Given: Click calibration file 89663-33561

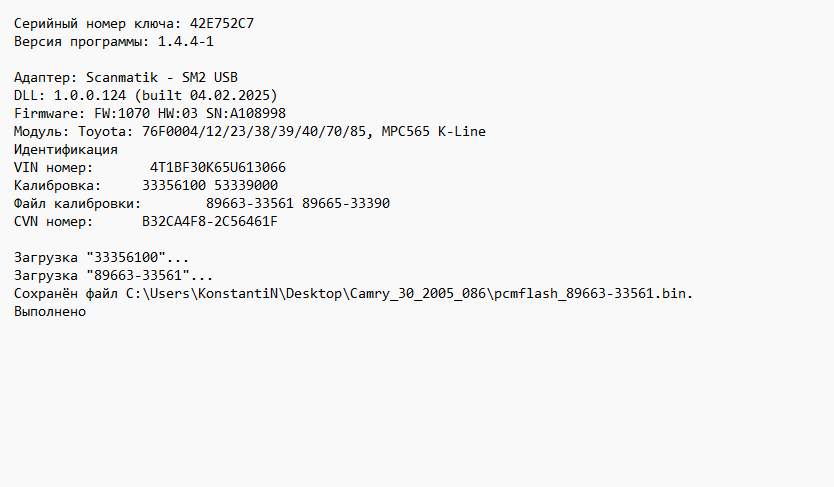Looking at the screenshot, I should pos(249,204).
